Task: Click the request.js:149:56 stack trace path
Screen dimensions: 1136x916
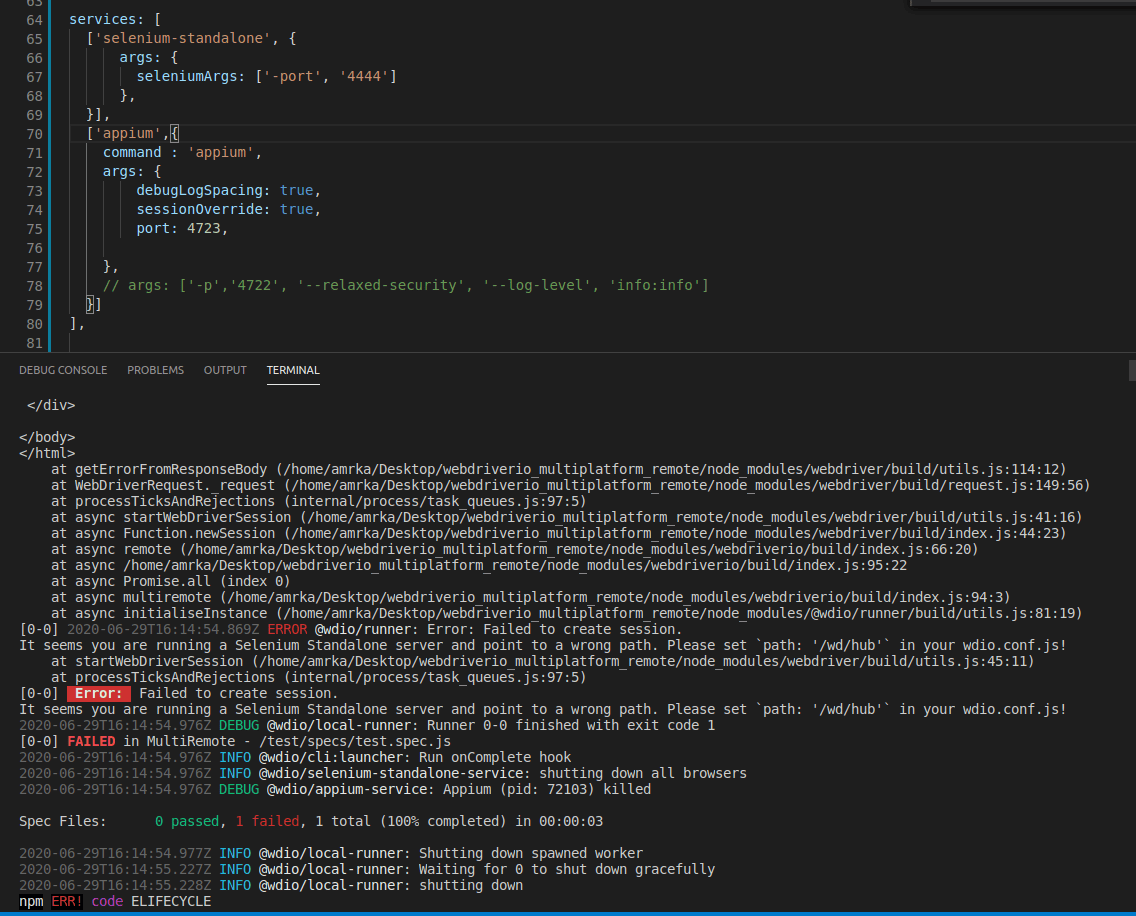Action: tap(690, 486)
